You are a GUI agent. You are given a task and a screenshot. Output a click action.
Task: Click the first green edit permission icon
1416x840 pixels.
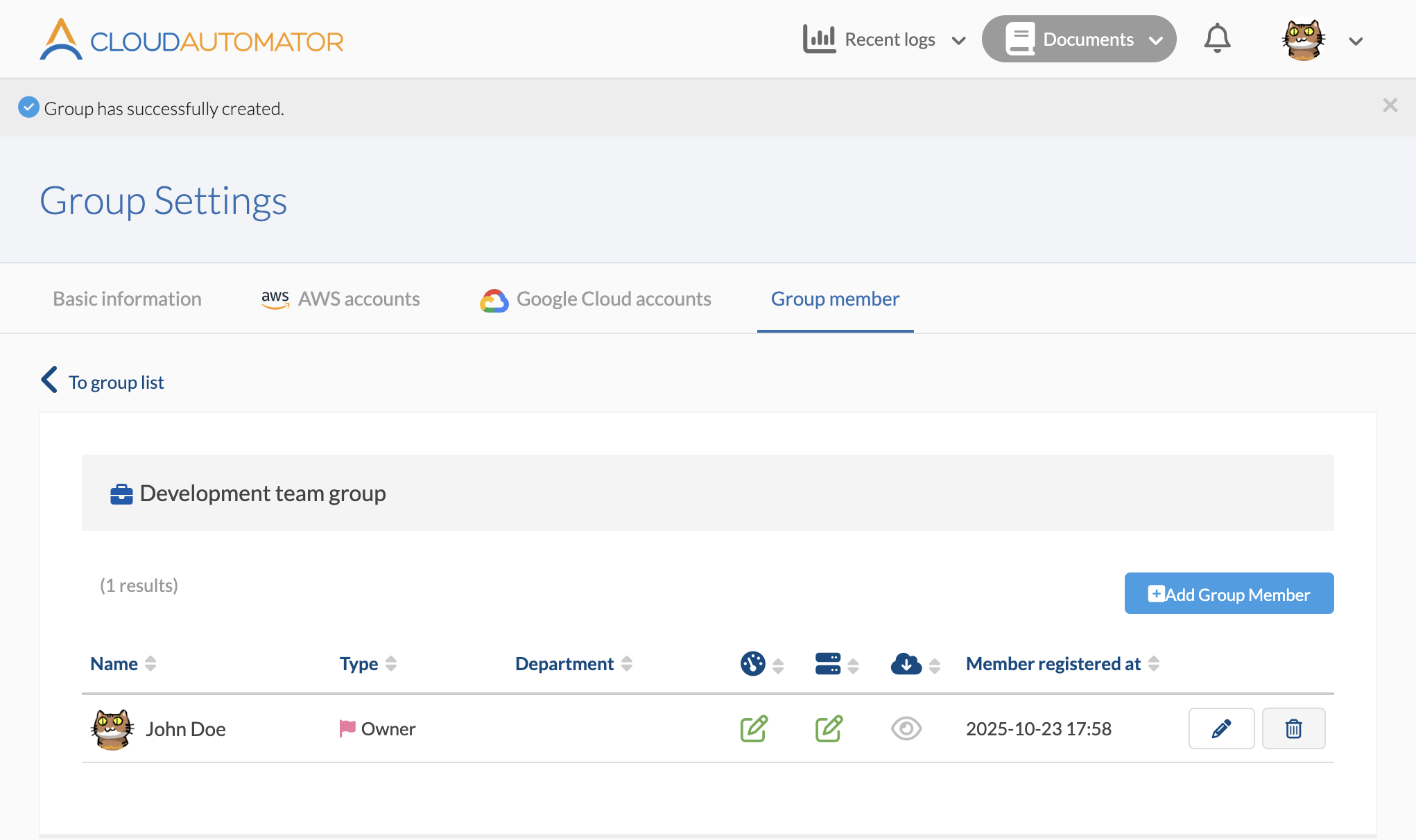754,728
